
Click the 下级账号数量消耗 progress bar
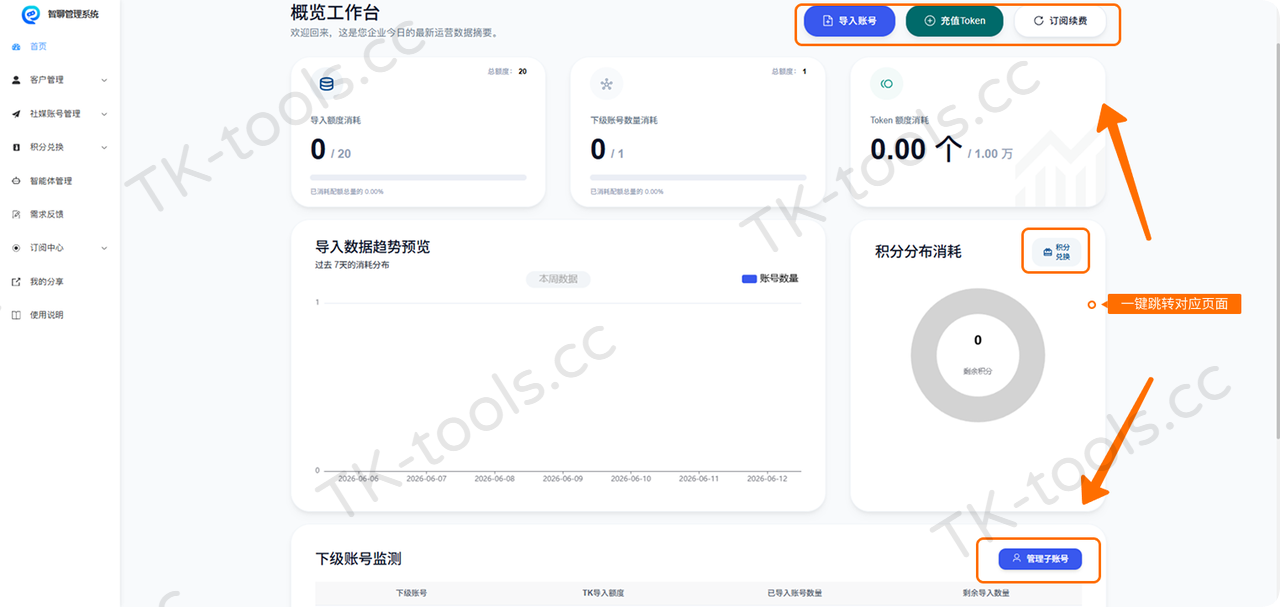[698, 178]
